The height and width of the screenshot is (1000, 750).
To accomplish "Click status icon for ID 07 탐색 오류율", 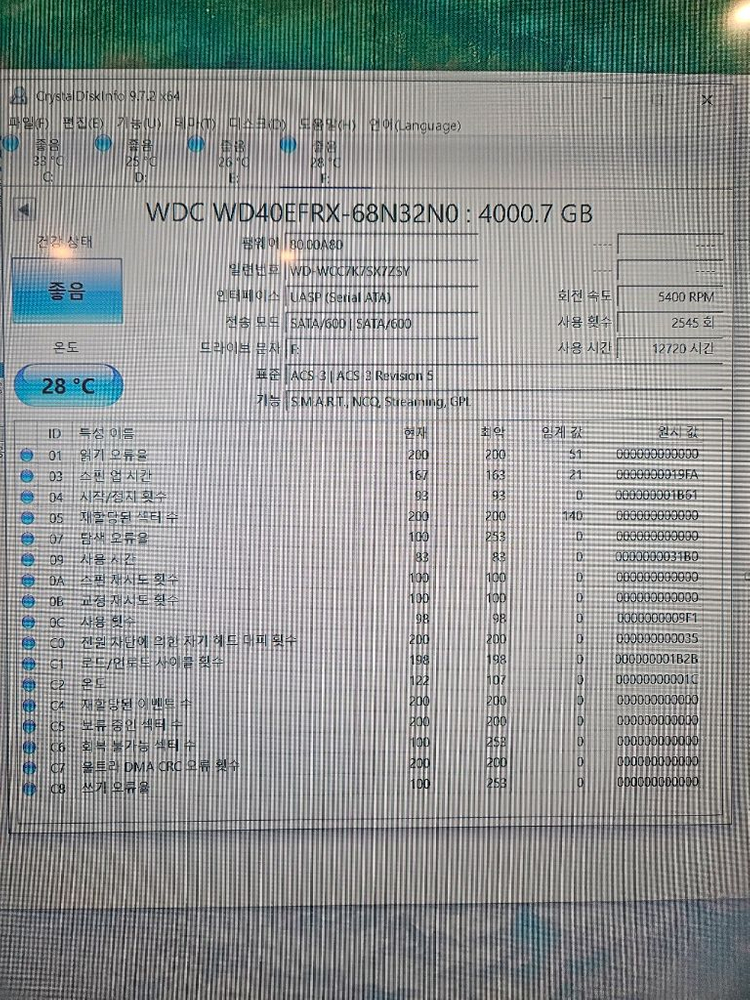I will coord(27,538).
